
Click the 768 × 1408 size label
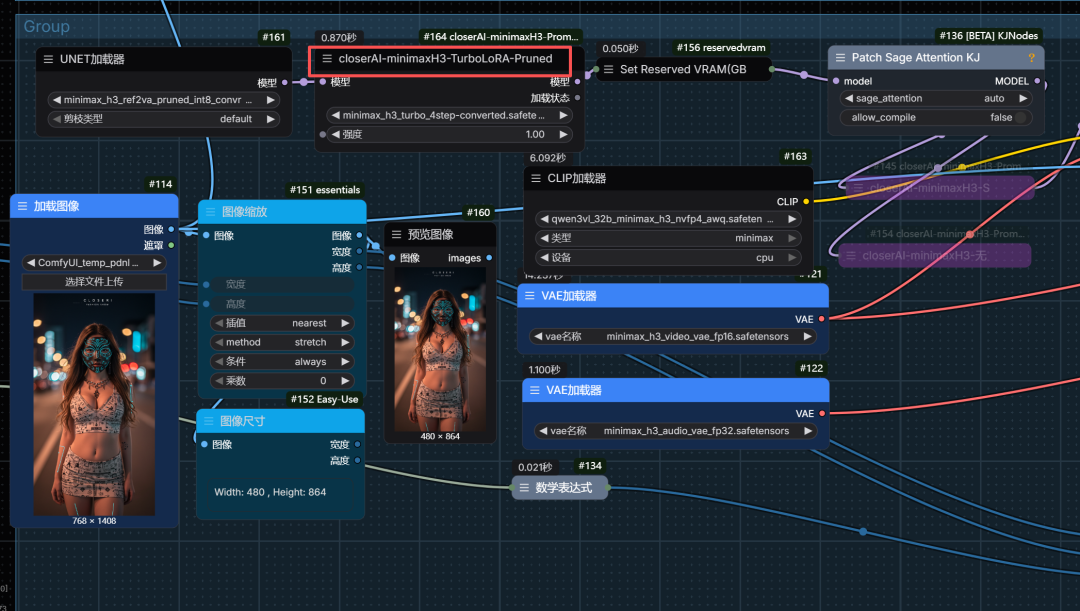[94, 521]
